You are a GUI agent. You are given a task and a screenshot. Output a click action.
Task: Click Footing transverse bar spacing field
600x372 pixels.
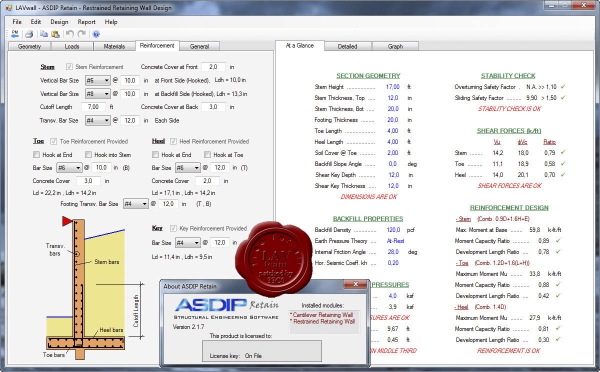point(168,204)
